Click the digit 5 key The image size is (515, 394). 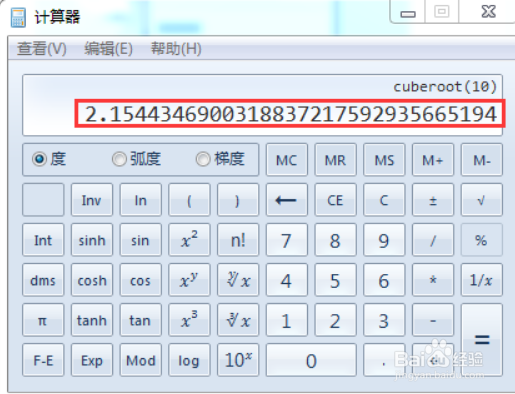[335, 280]
